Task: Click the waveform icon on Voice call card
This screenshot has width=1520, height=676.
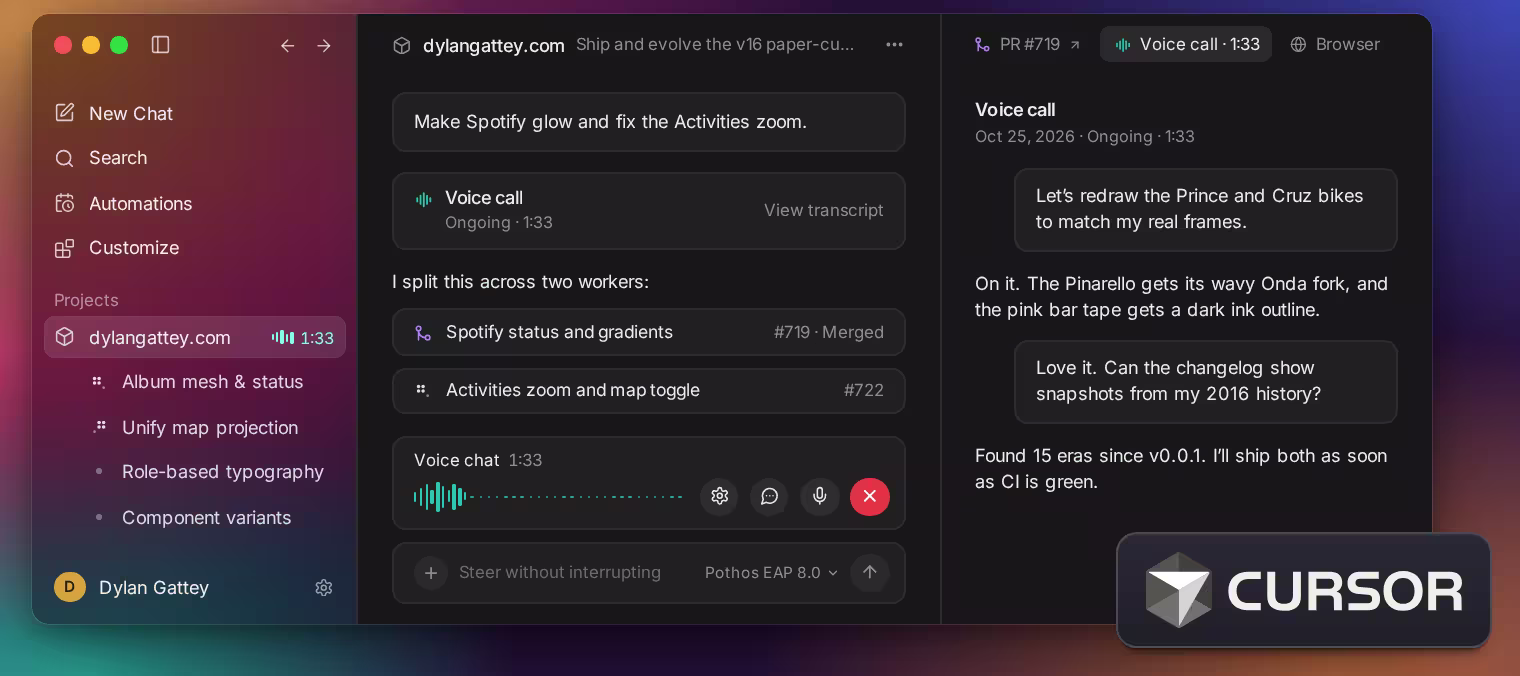Action: (x=424, y=199)
